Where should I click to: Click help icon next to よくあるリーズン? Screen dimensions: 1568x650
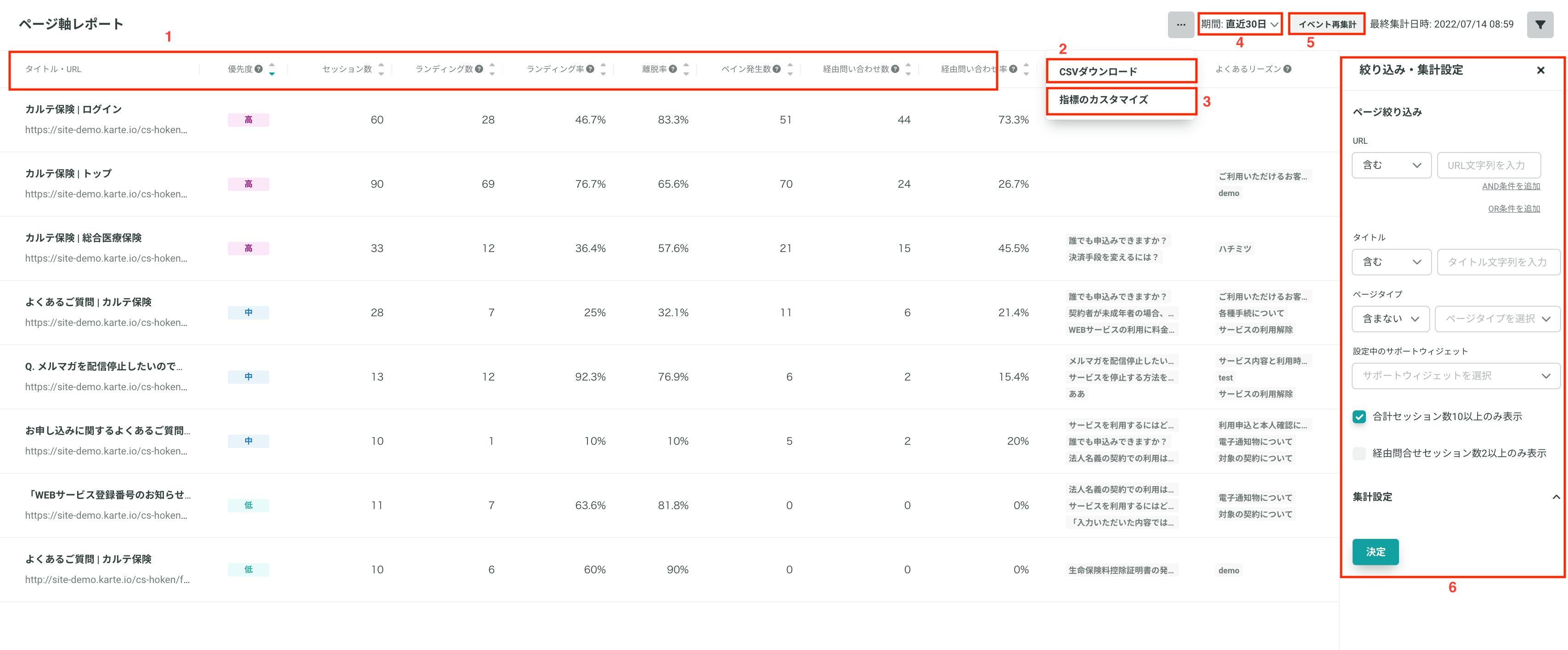pyautogui.click(x=1287, y=69)
